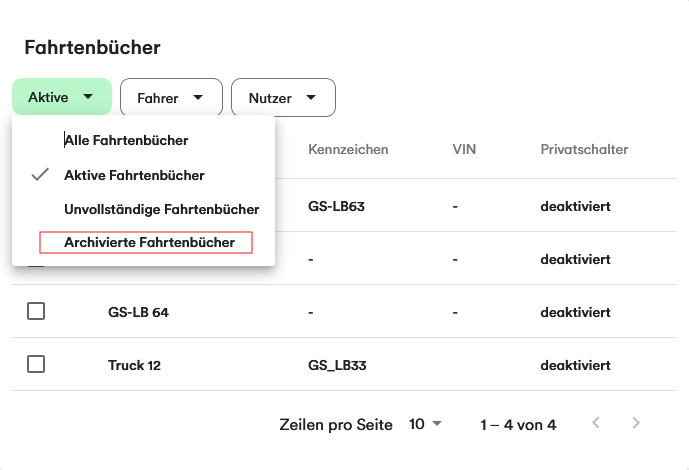This screenshot has height=470, width=689.
Task: Click checkmark icon beside Aktive Fahrtenbücher
Action: tap(41, 175)
